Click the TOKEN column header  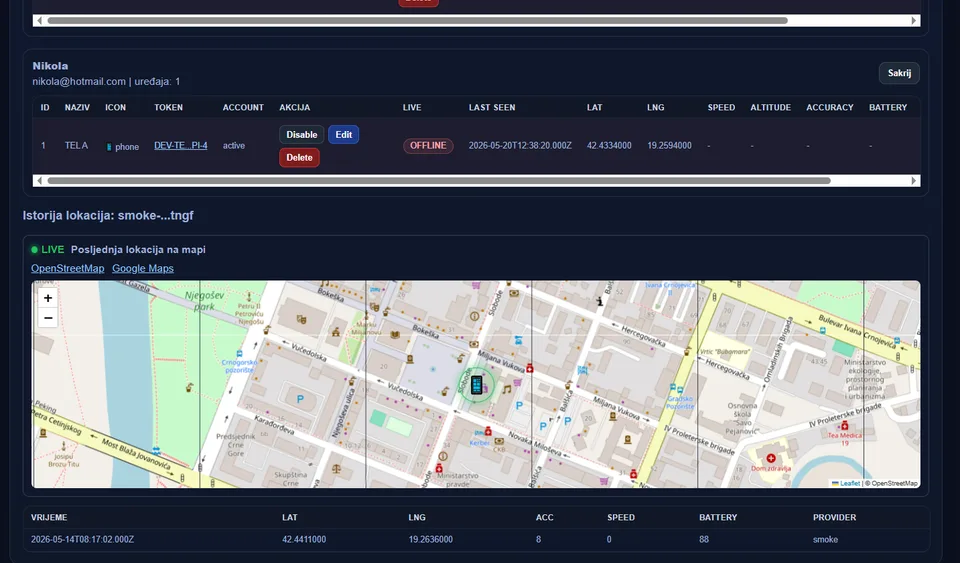point(168,107)
